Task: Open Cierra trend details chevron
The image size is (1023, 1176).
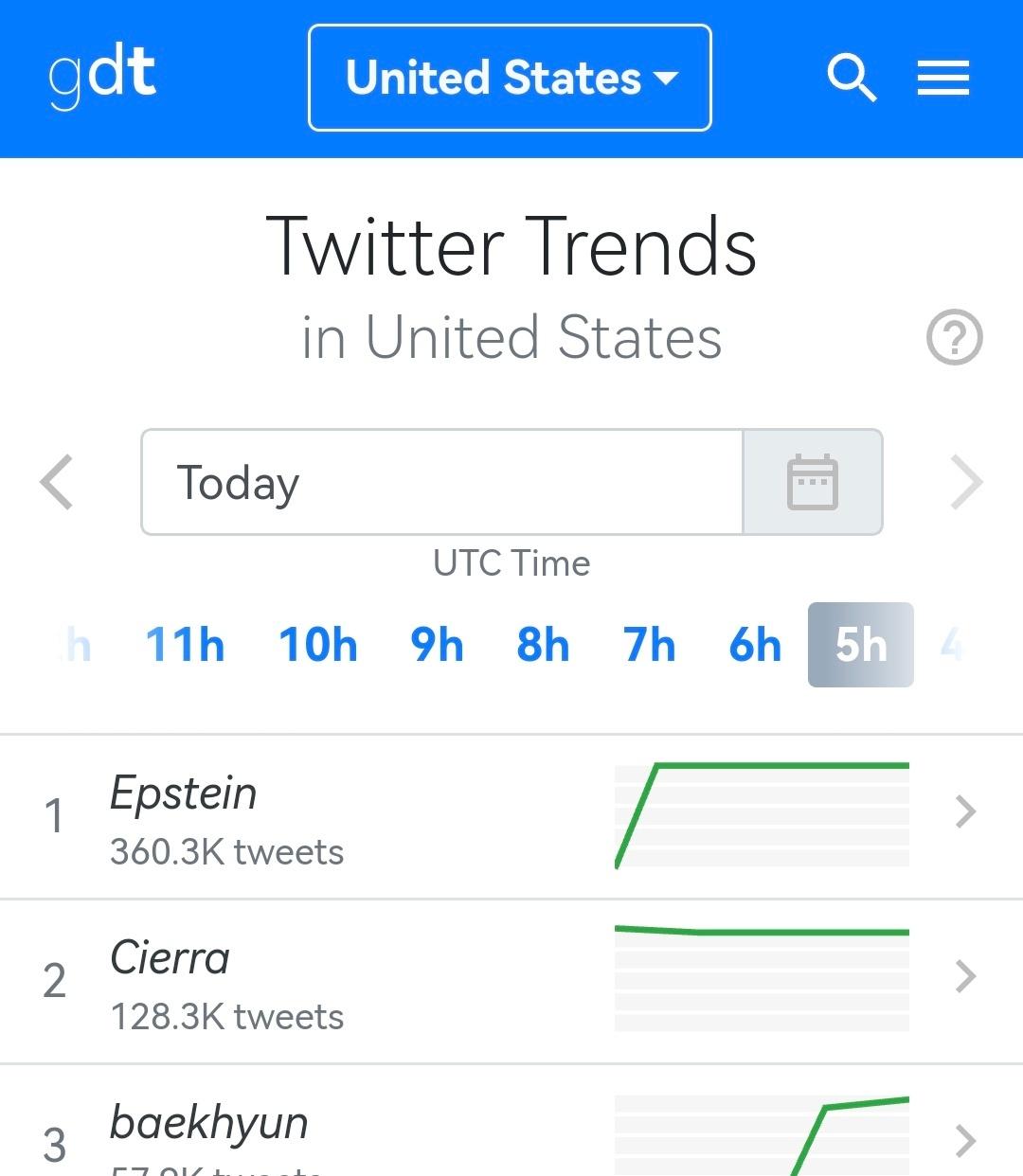Action: pyautogui.click(x=965, y=976)
